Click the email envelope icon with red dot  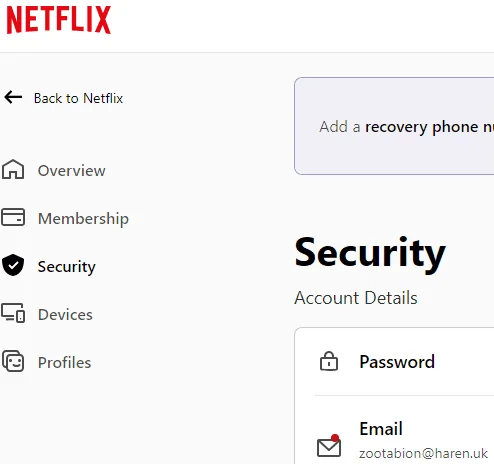click(329, 446)
